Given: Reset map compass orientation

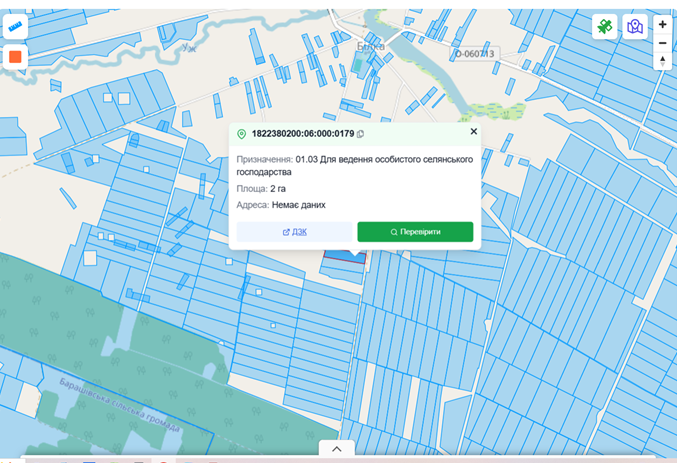Looking at the screenshot, I should (x=662, y=61).
